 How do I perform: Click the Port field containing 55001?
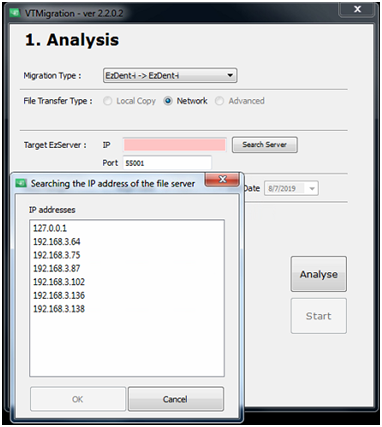coord(167,163)
